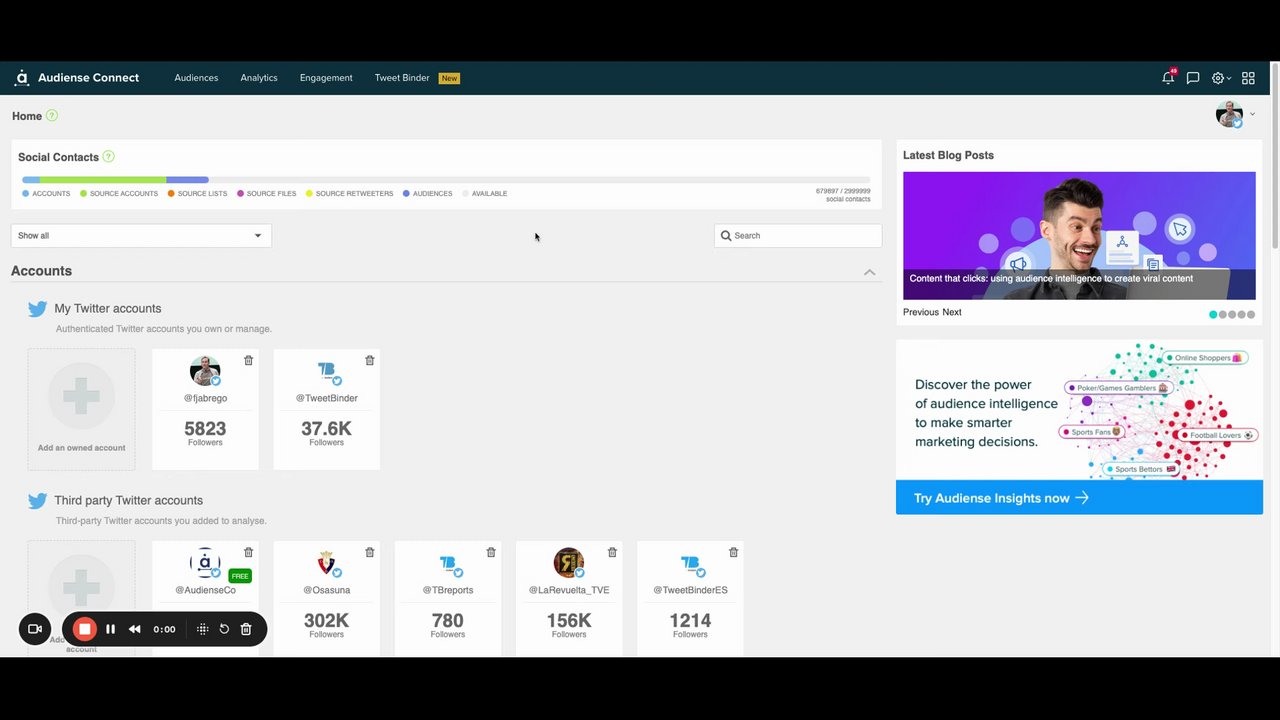Open the Tweet Binder menu
The image size is (1280, 720).
pos(402,78)
